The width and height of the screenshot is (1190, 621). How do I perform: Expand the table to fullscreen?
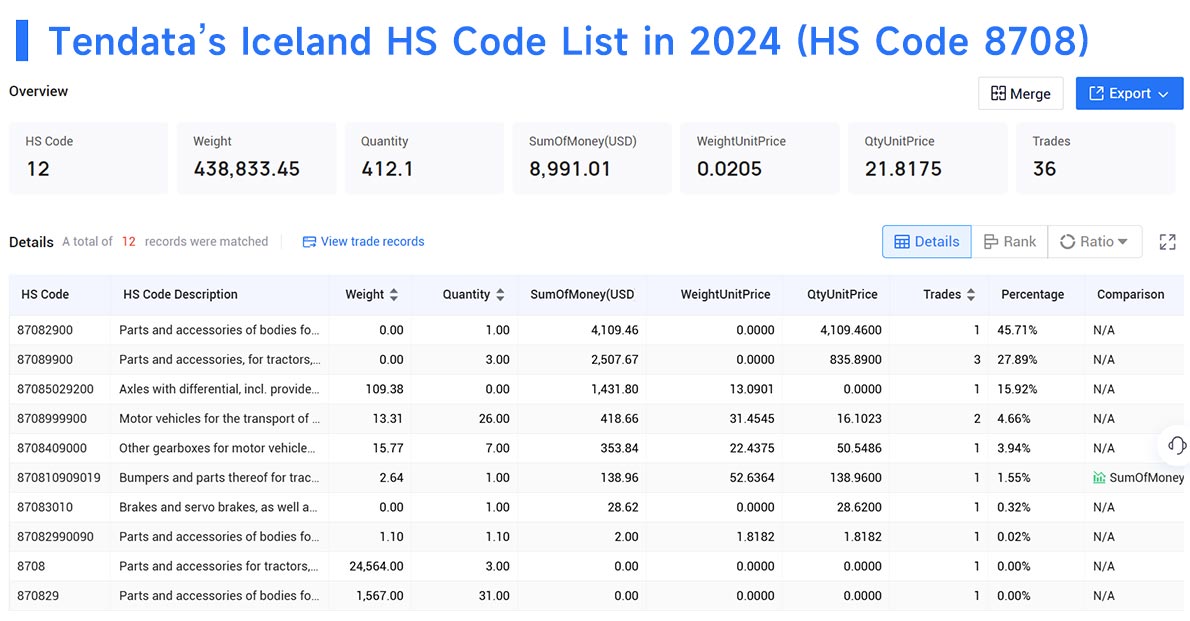(1167, 241)
